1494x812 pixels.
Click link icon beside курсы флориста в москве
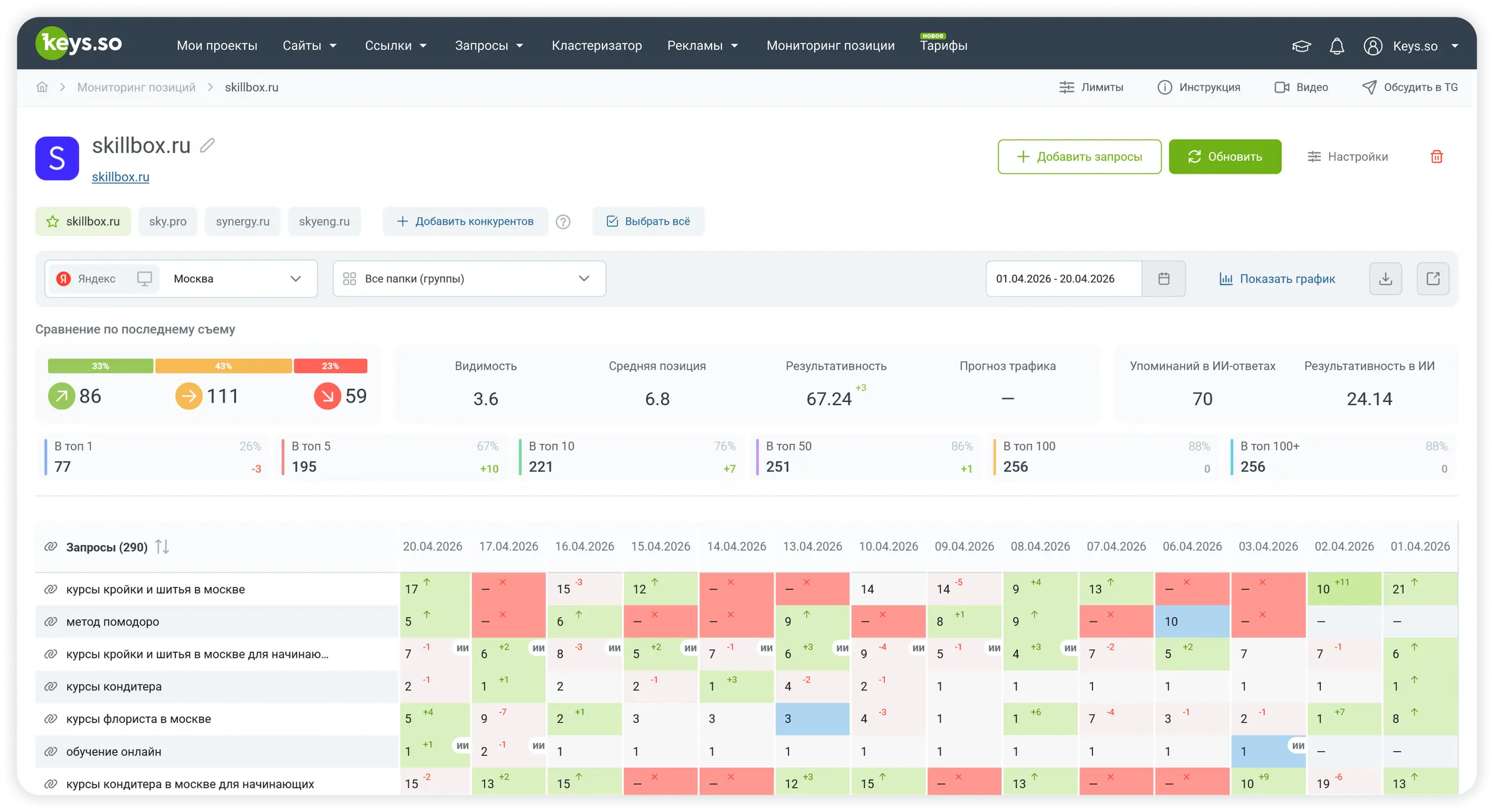coord(50,719)
